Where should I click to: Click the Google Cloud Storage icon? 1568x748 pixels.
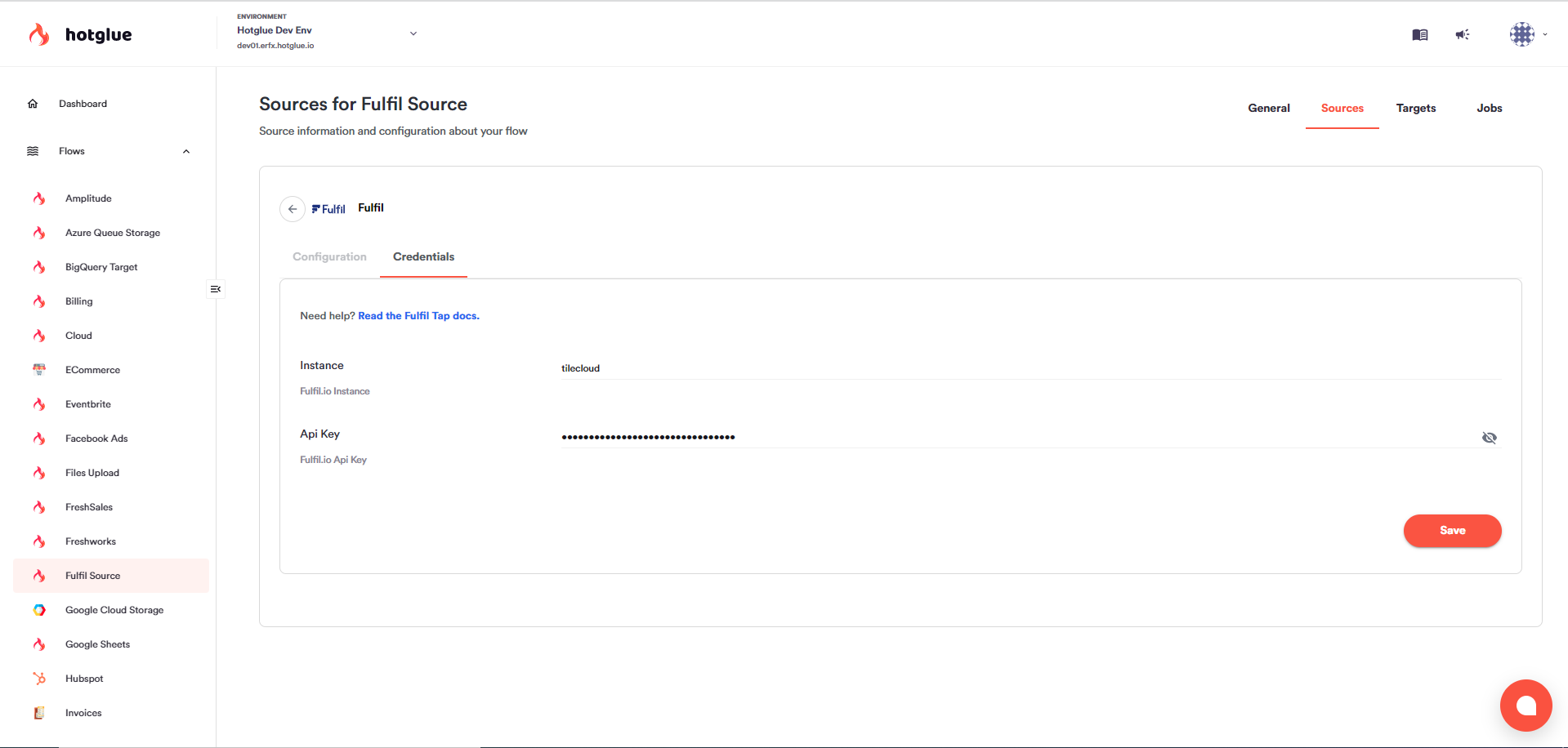[x=39, y=610]
